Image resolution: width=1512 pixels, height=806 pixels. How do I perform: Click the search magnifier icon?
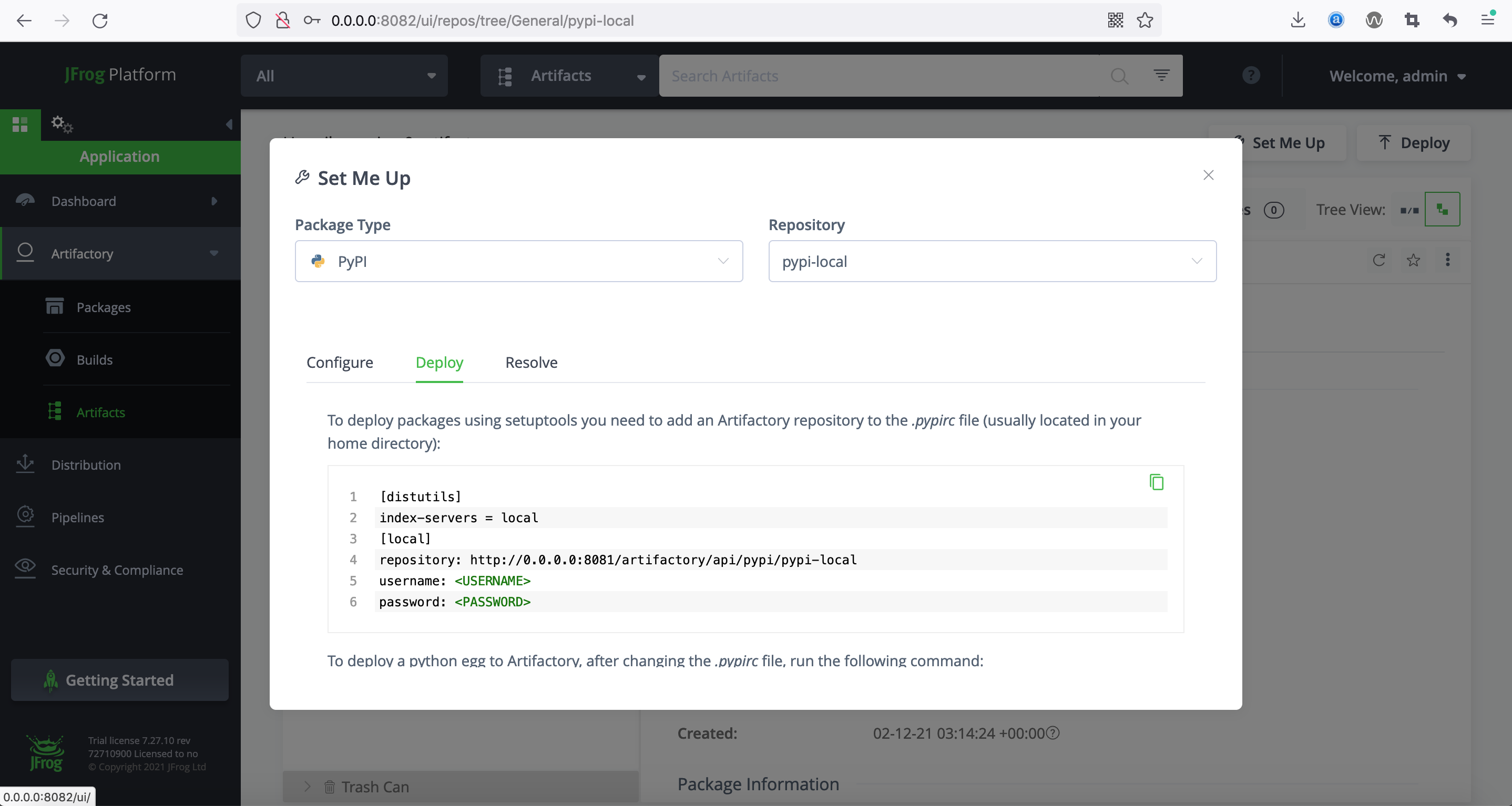1119,76
